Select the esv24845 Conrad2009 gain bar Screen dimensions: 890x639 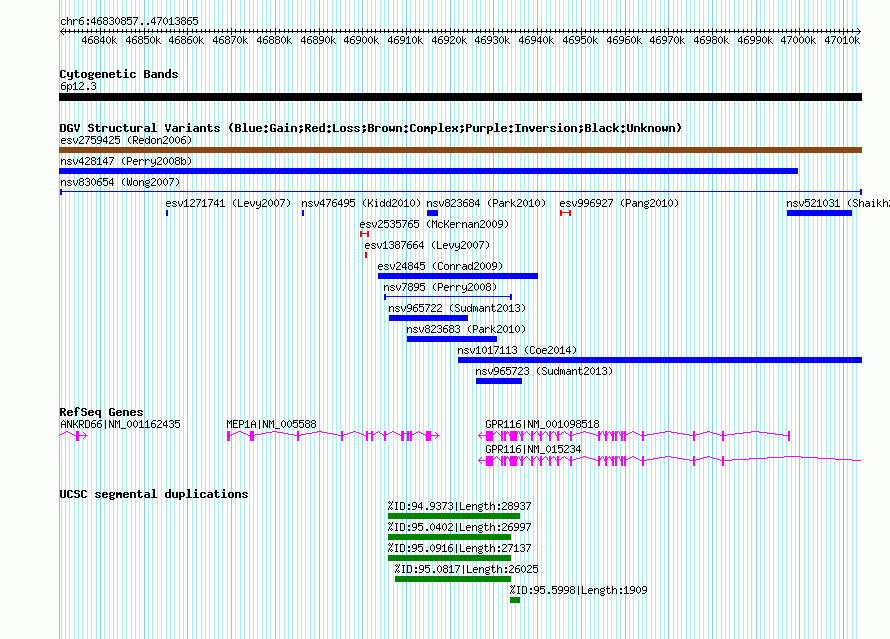point(457,276)
